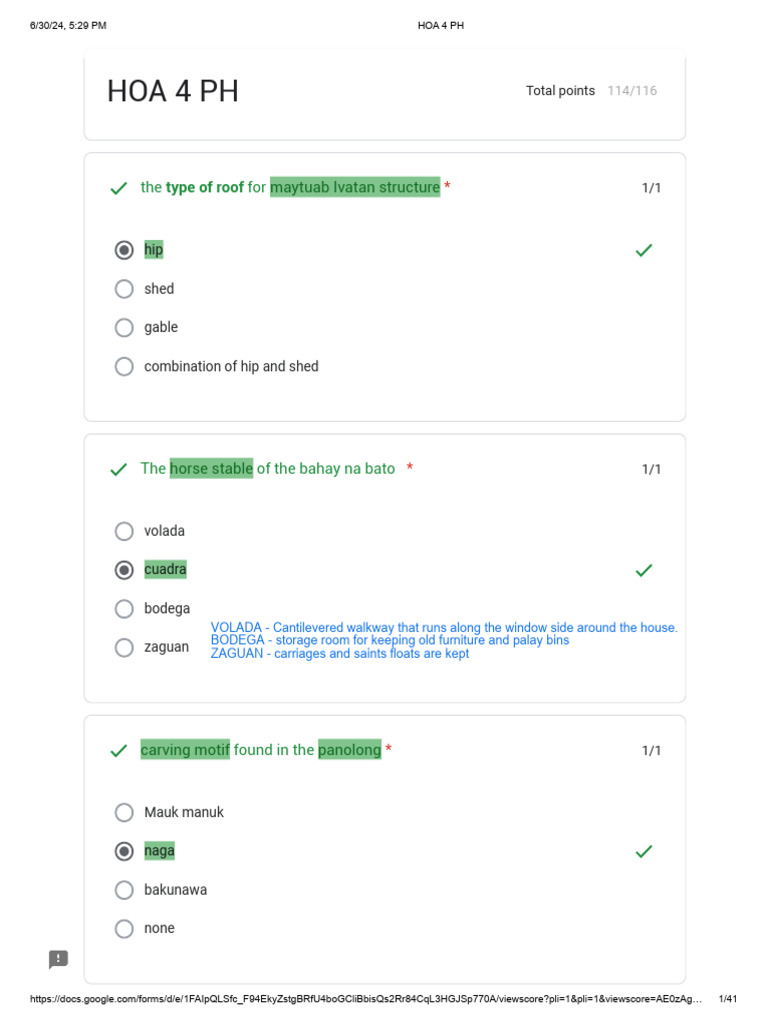
Task: Click green checkmark beside the naga answer
Action: (644, 851)
